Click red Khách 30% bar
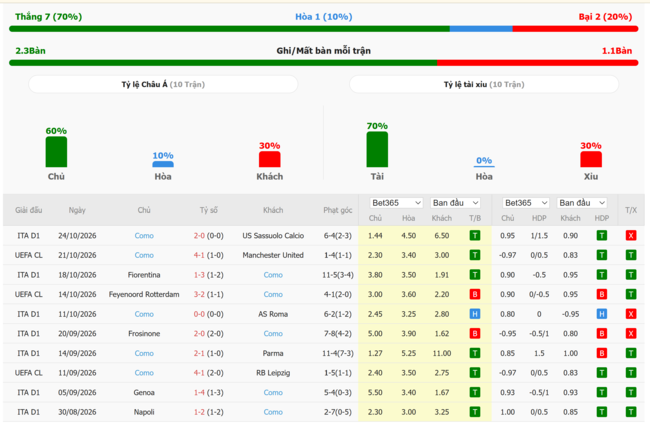Screen dimensions: 650x423 pos(269,159)
